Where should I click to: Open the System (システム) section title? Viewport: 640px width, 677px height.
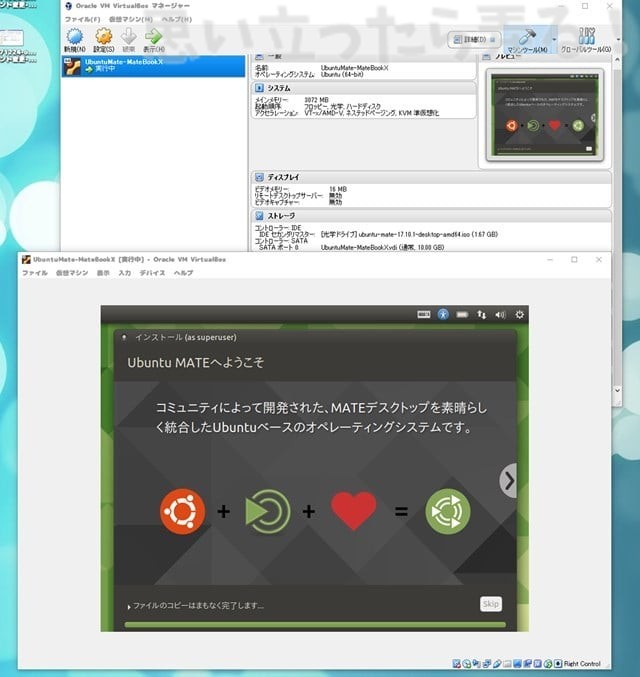[279, 88]
